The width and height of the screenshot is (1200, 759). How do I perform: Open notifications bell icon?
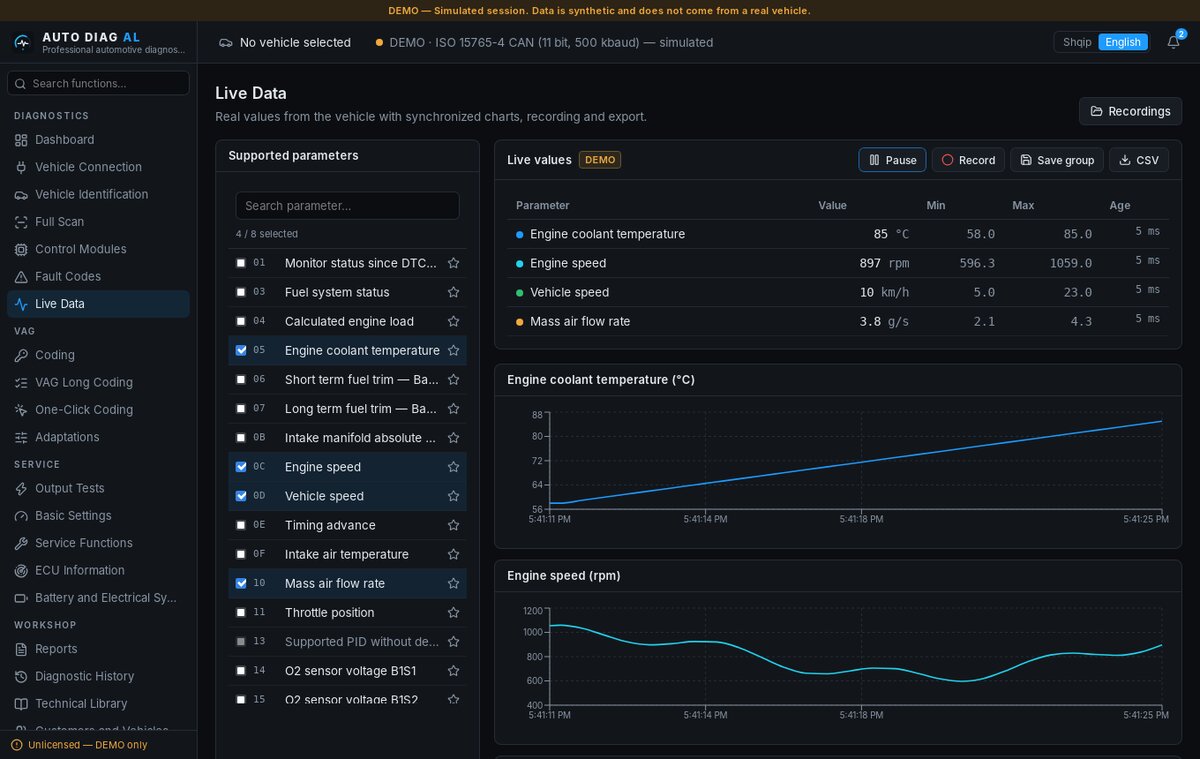click(1173, 42)
